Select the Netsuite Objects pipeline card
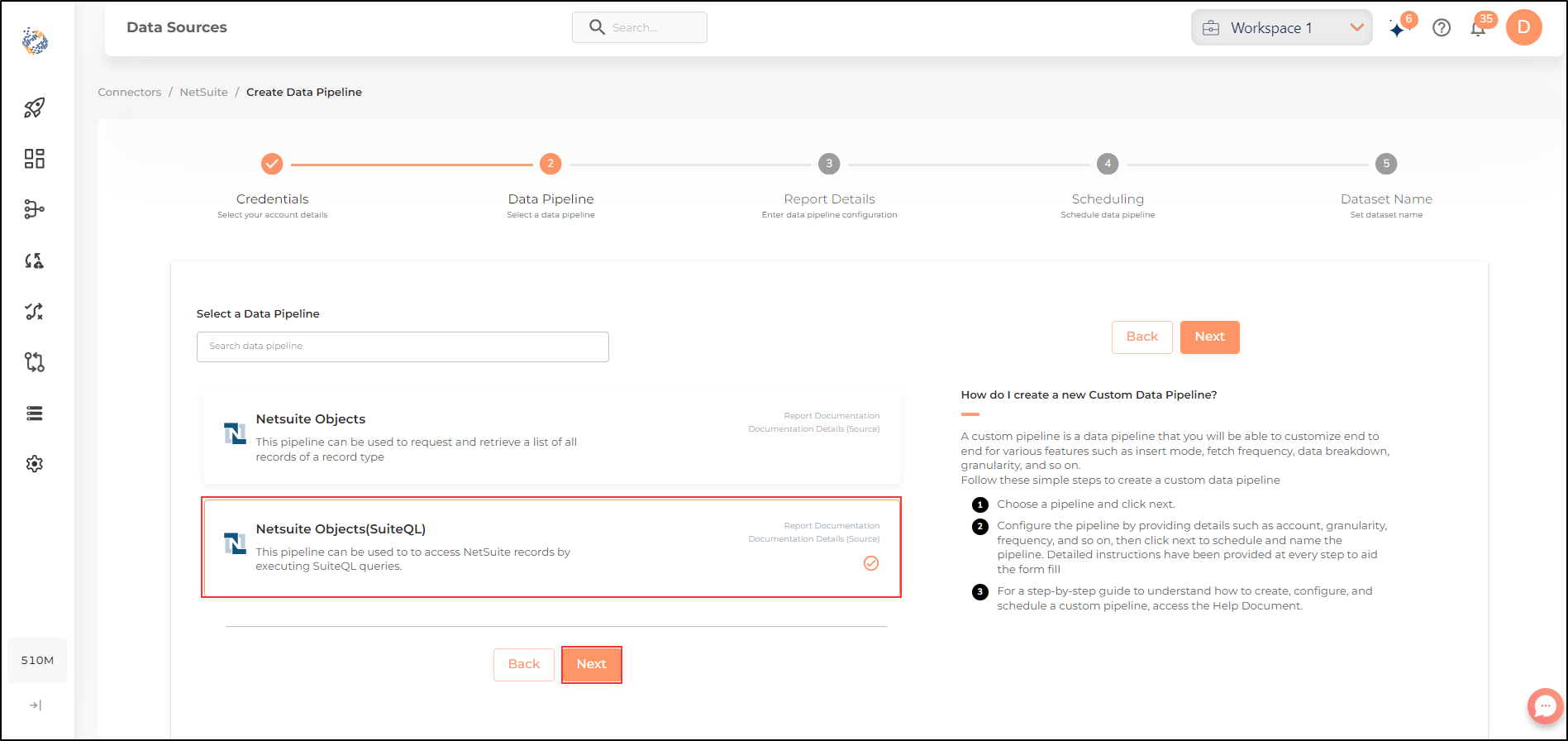 (552, 437)
